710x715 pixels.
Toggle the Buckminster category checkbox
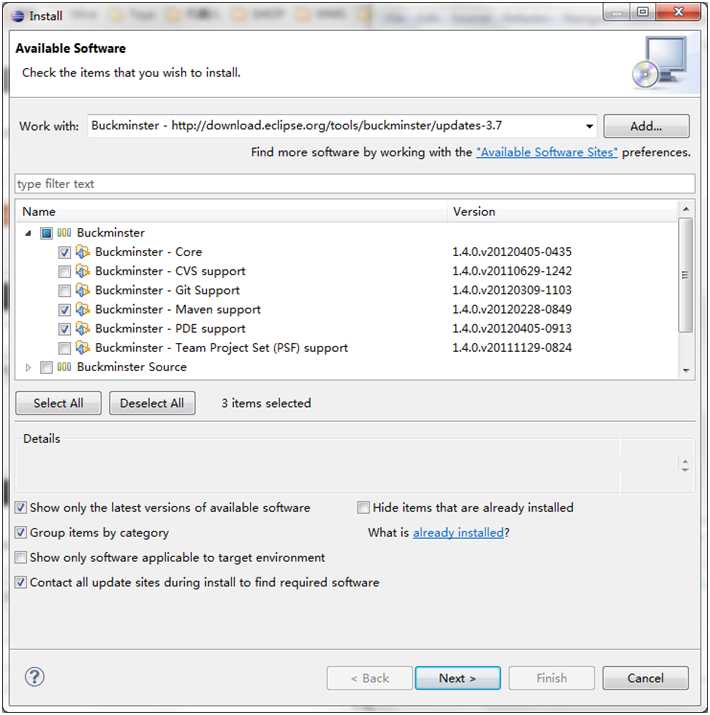click(x=47, y=233)
